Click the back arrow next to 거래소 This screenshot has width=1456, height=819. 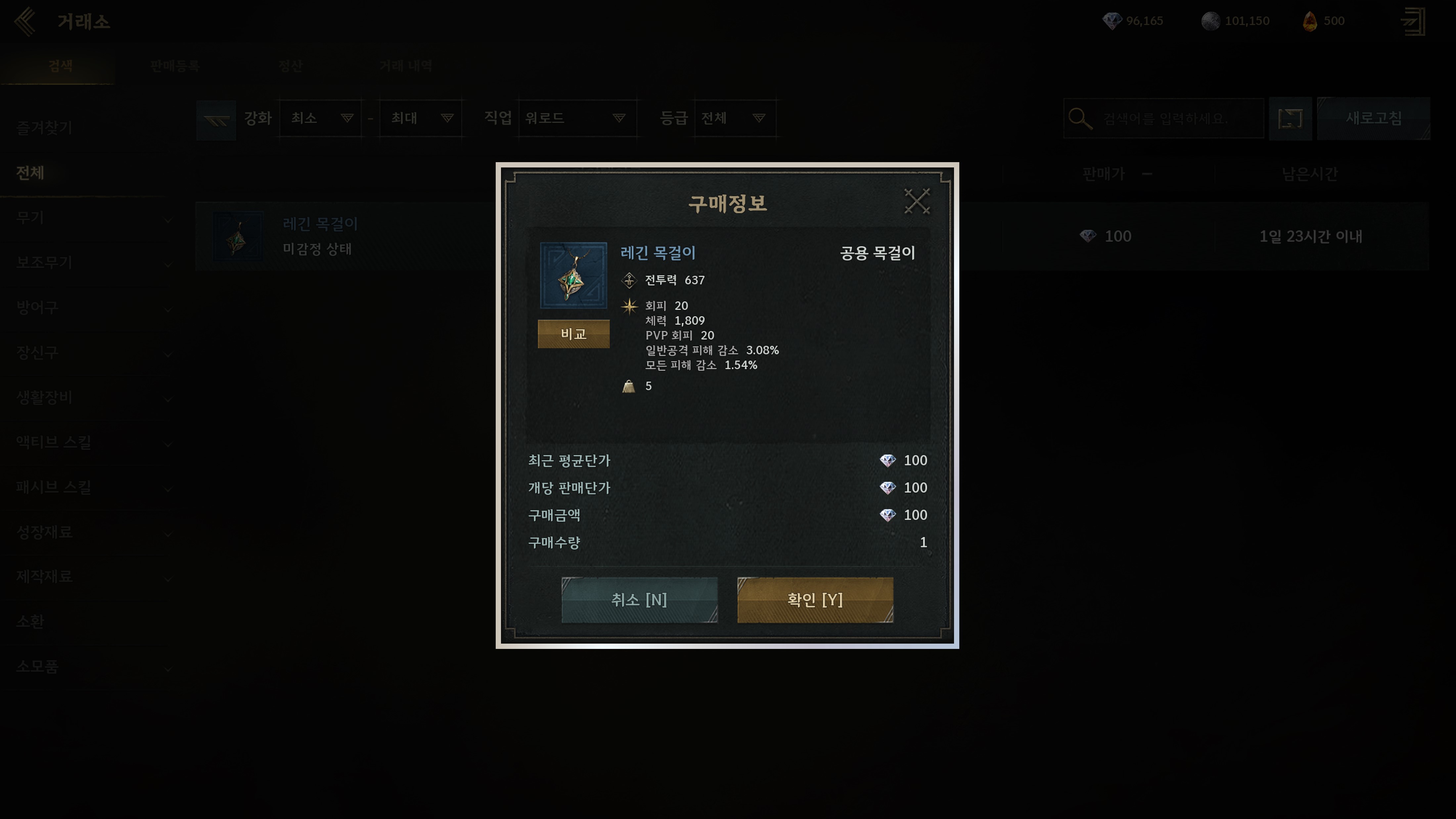tap(25, 22)
